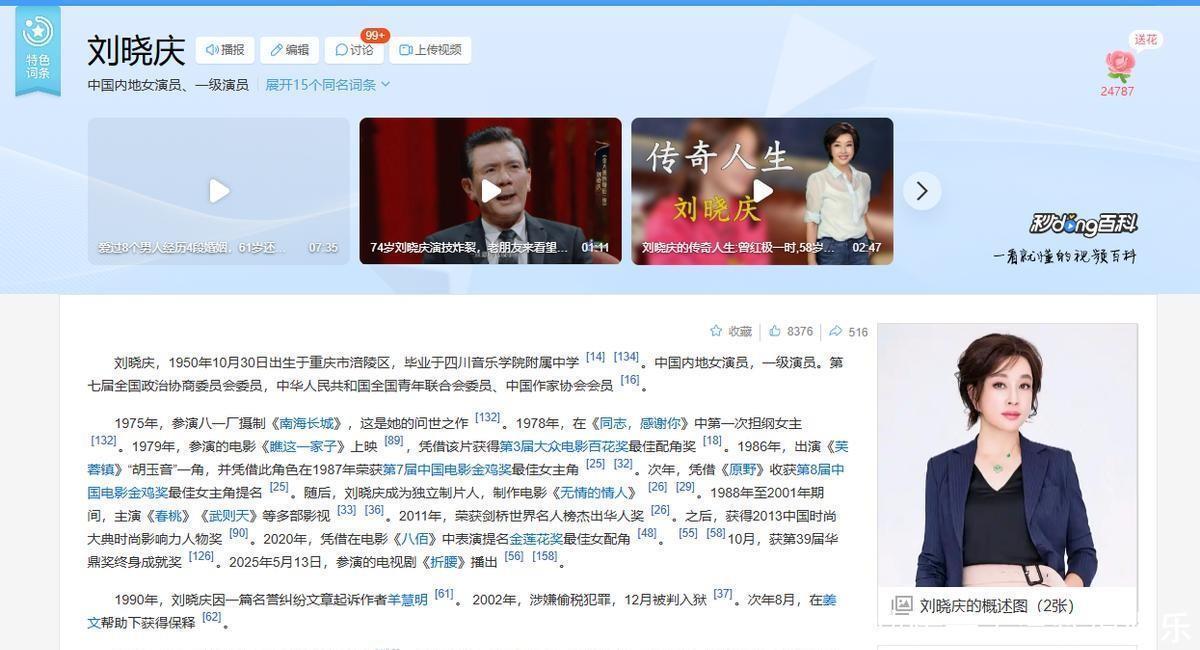The image size is (1200, 650).
Task: Open the 编辑 edit entry button
Action: coord(289,50)
